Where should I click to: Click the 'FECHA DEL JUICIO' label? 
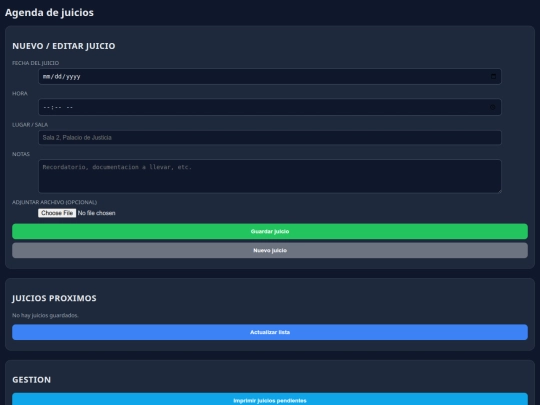pos(35,63)
